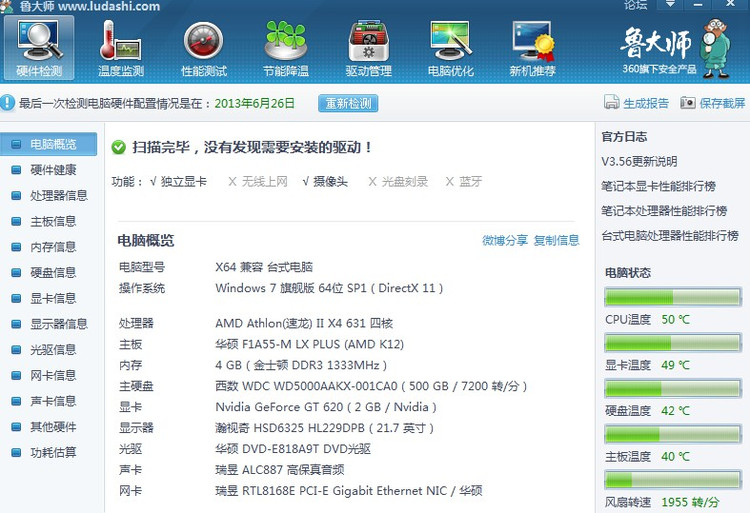
Task: Click the 复制信息 copy info link
Action: click(x=556, y=240)
